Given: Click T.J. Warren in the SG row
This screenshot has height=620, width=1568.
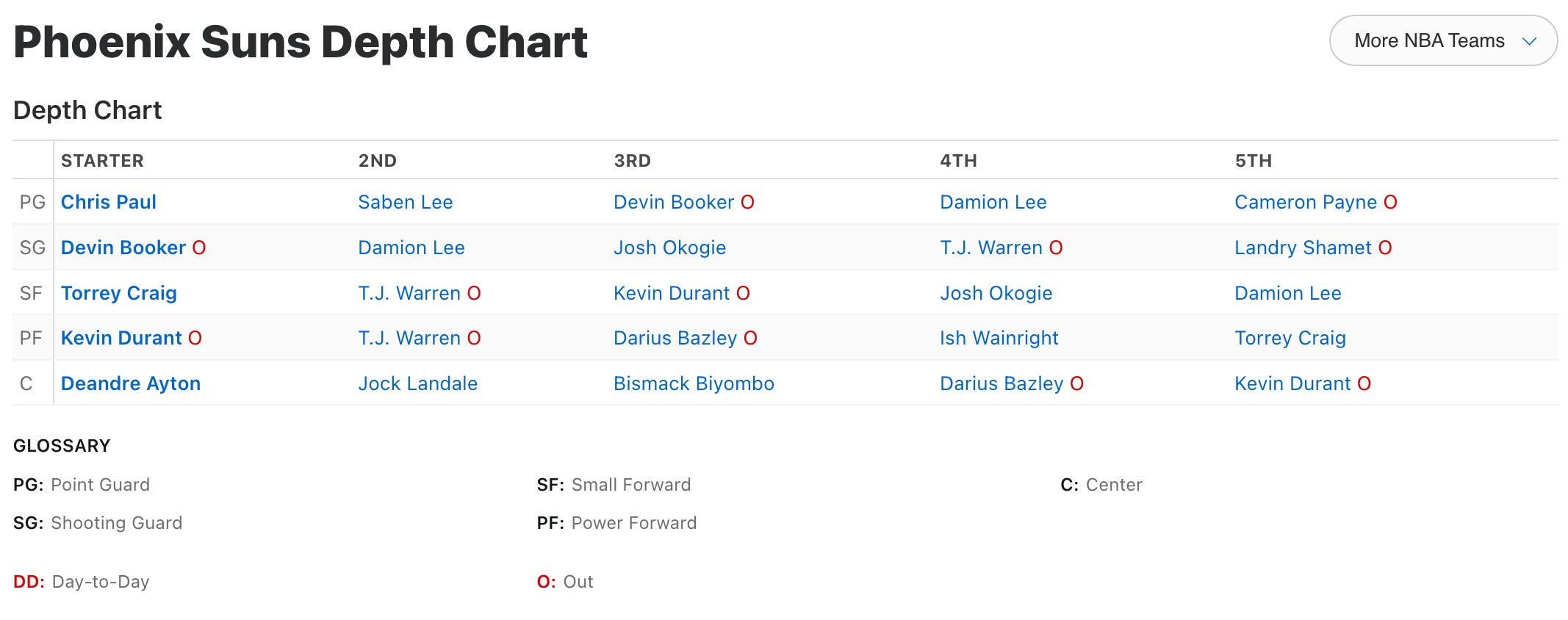Looking at the screenshot, I should tap(990, 248).
